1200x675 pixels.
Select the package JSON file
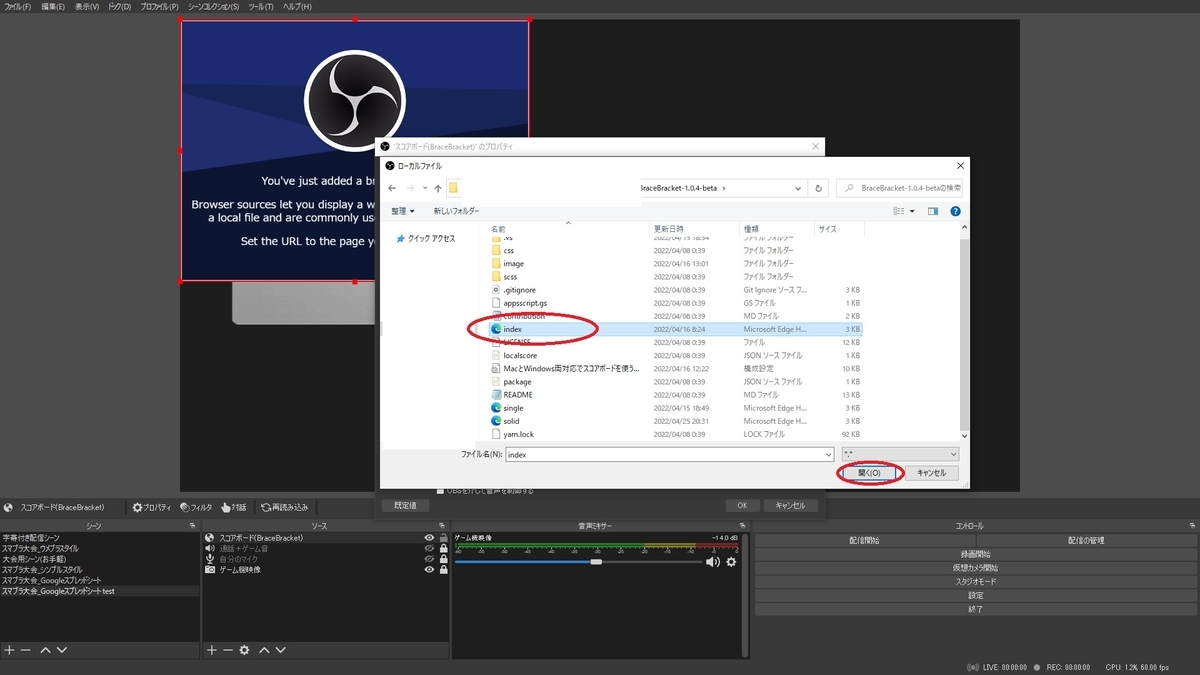coord(675,382)
